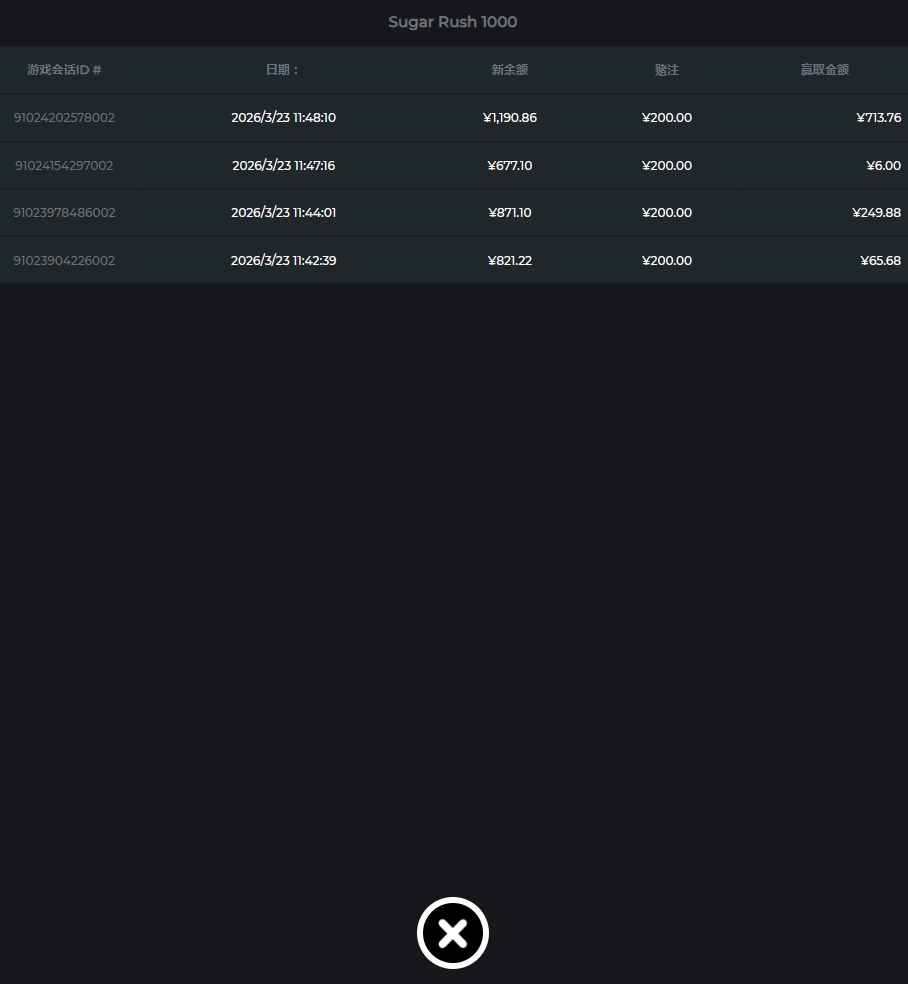Open session ID 91023978486002
The width and height of the screenshot is (908, 984).
64,213
